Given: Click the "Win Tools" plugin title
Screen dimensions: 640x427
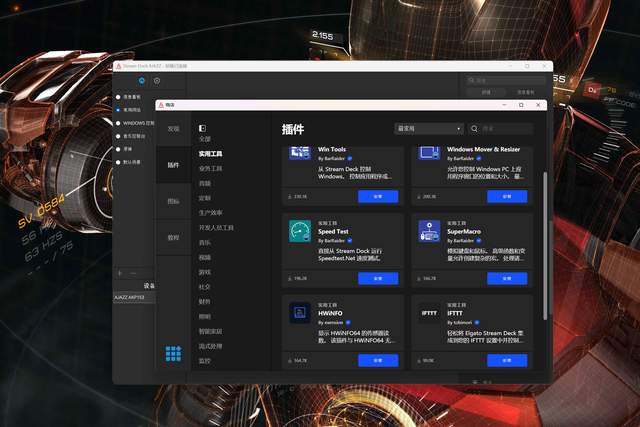Looking at the screenshot, I should [x=332, y=149].
